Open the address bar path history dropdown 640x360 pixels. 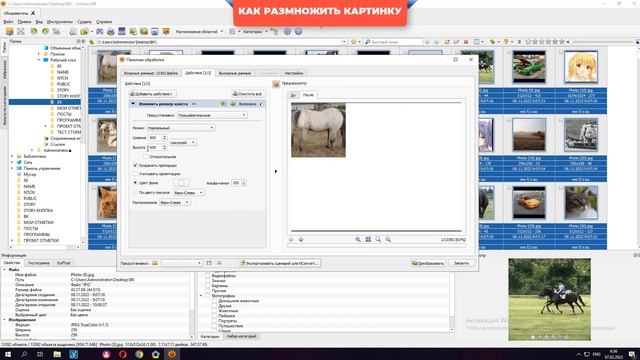(x=344, y=42)
